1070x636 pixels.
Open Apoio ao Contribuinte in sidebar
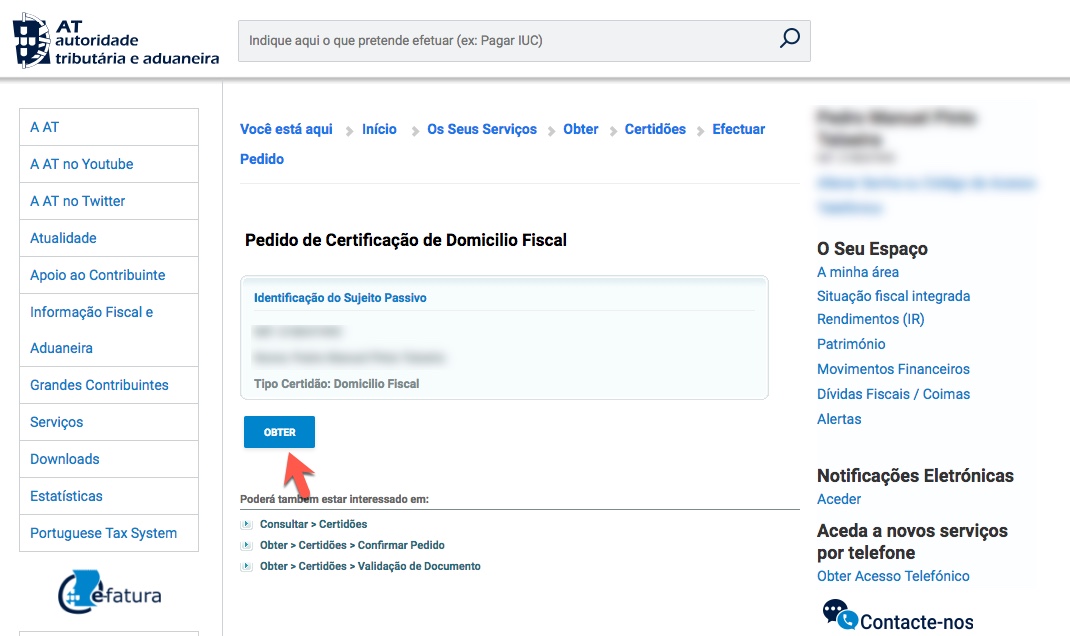tap(97, 275)
